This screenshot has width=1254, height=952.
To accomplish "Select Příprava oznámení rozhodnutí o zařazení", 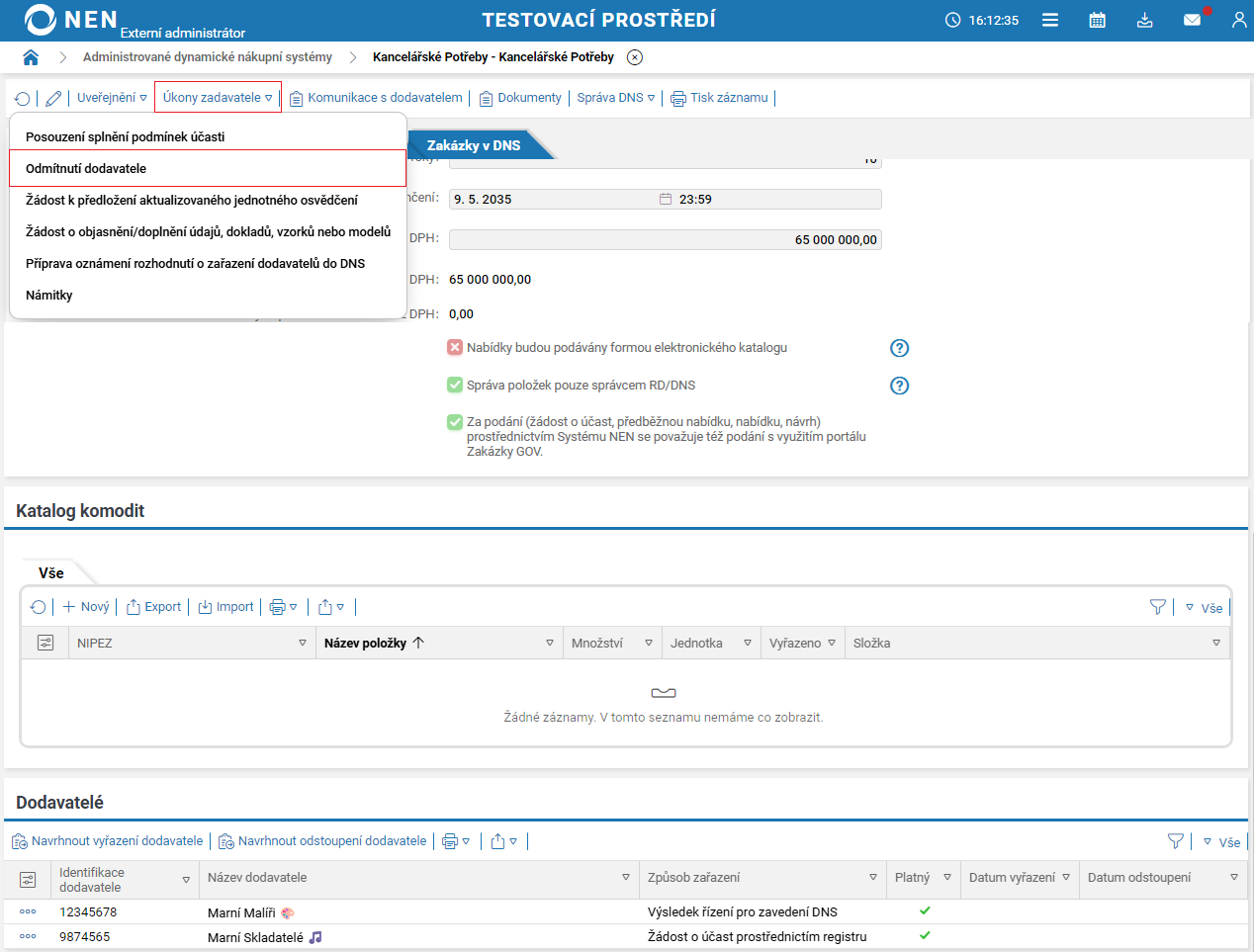I will click(208, 263).
